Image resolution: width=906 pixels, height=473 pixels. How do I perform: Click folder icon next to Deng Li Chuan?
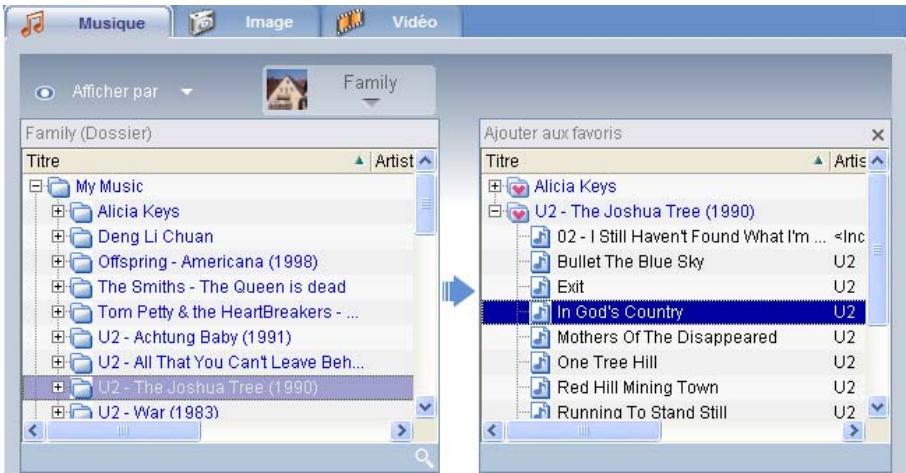tap(81, 237)
